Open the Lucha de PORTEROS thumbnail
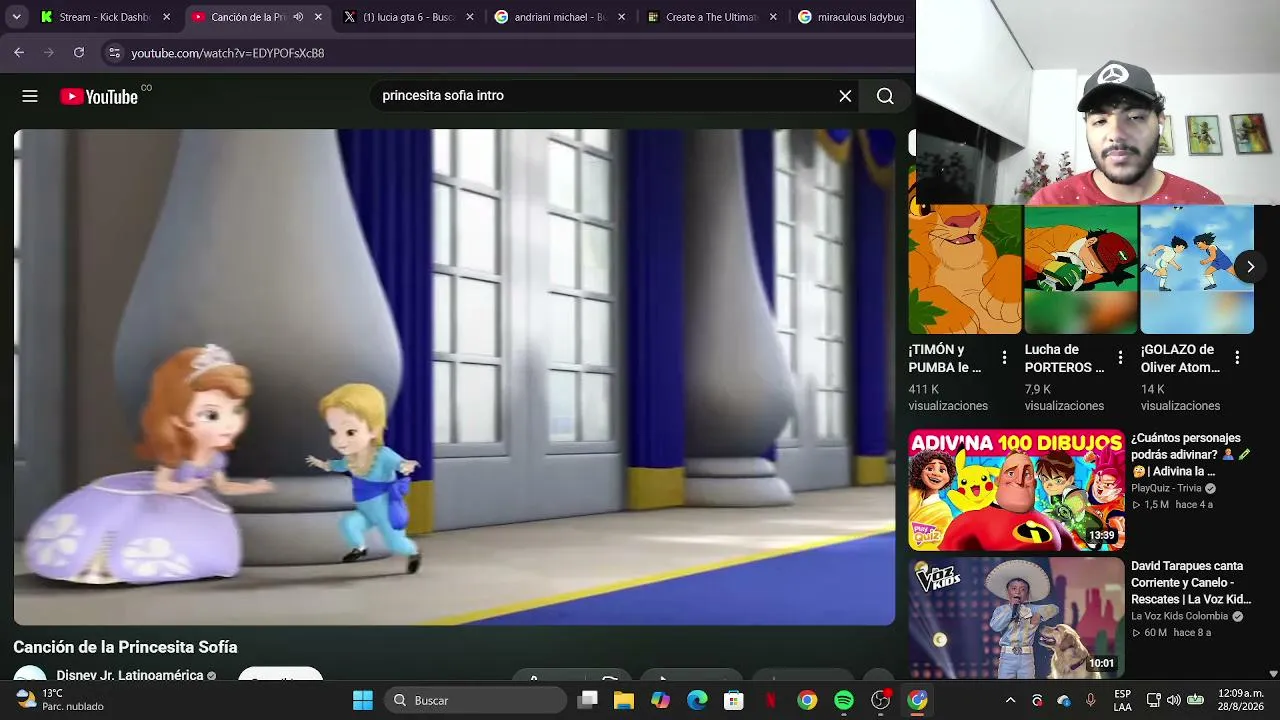The image size is (1280, 720). click(x=1081, y=269)
